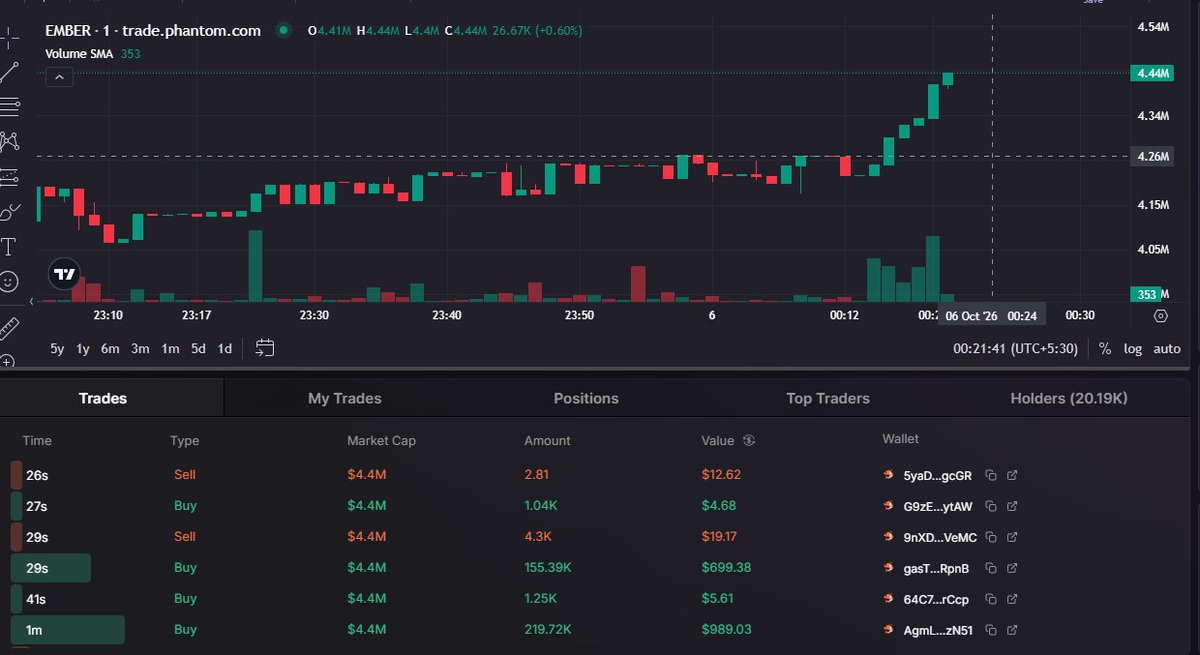Set chart range to 5d
1200x655 pixels.
pyautogui.click(x=198, y=349)
